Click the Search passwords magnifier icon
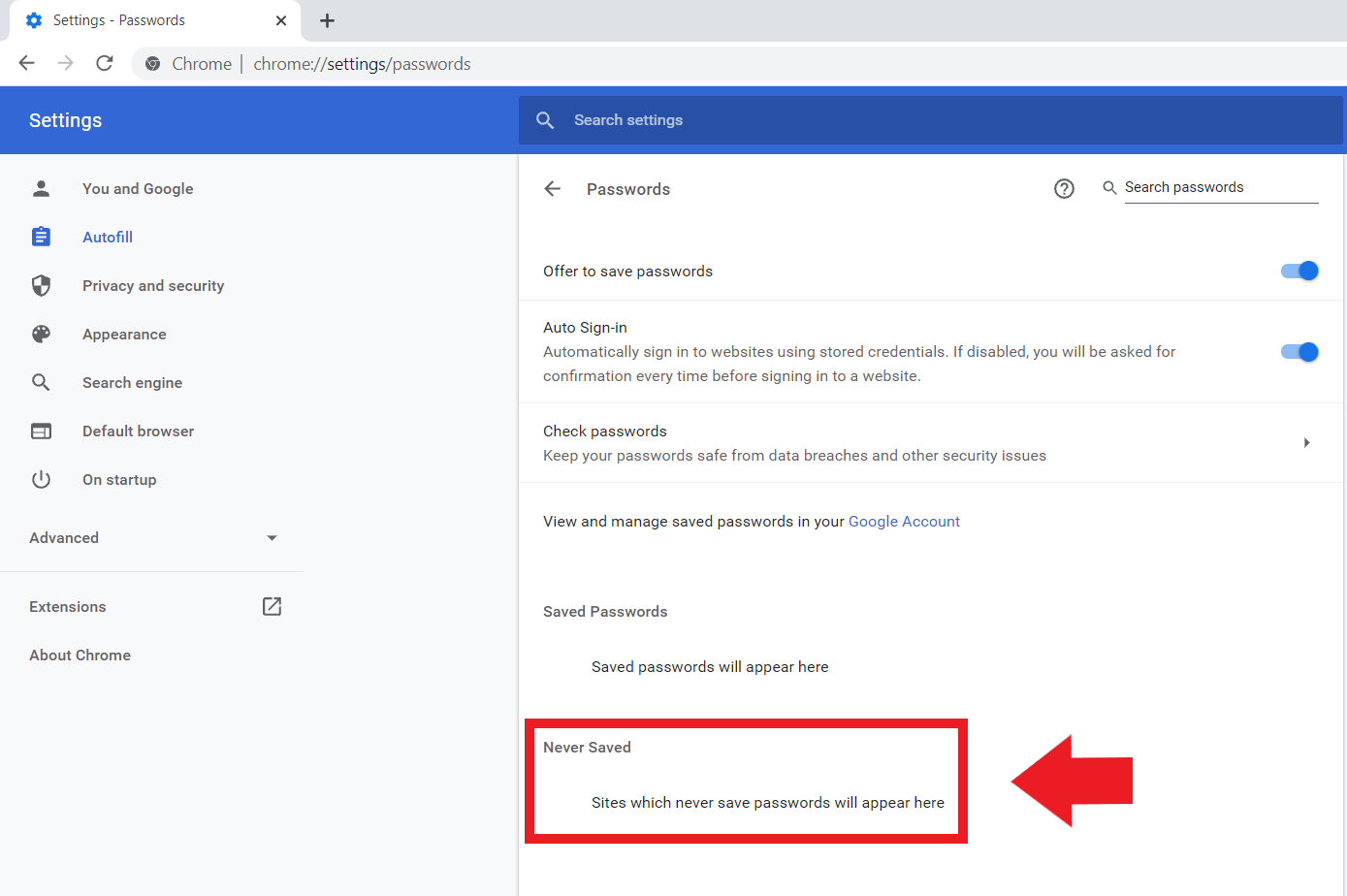Screen dimensions: 1347x896 [x=1109, y=188]
